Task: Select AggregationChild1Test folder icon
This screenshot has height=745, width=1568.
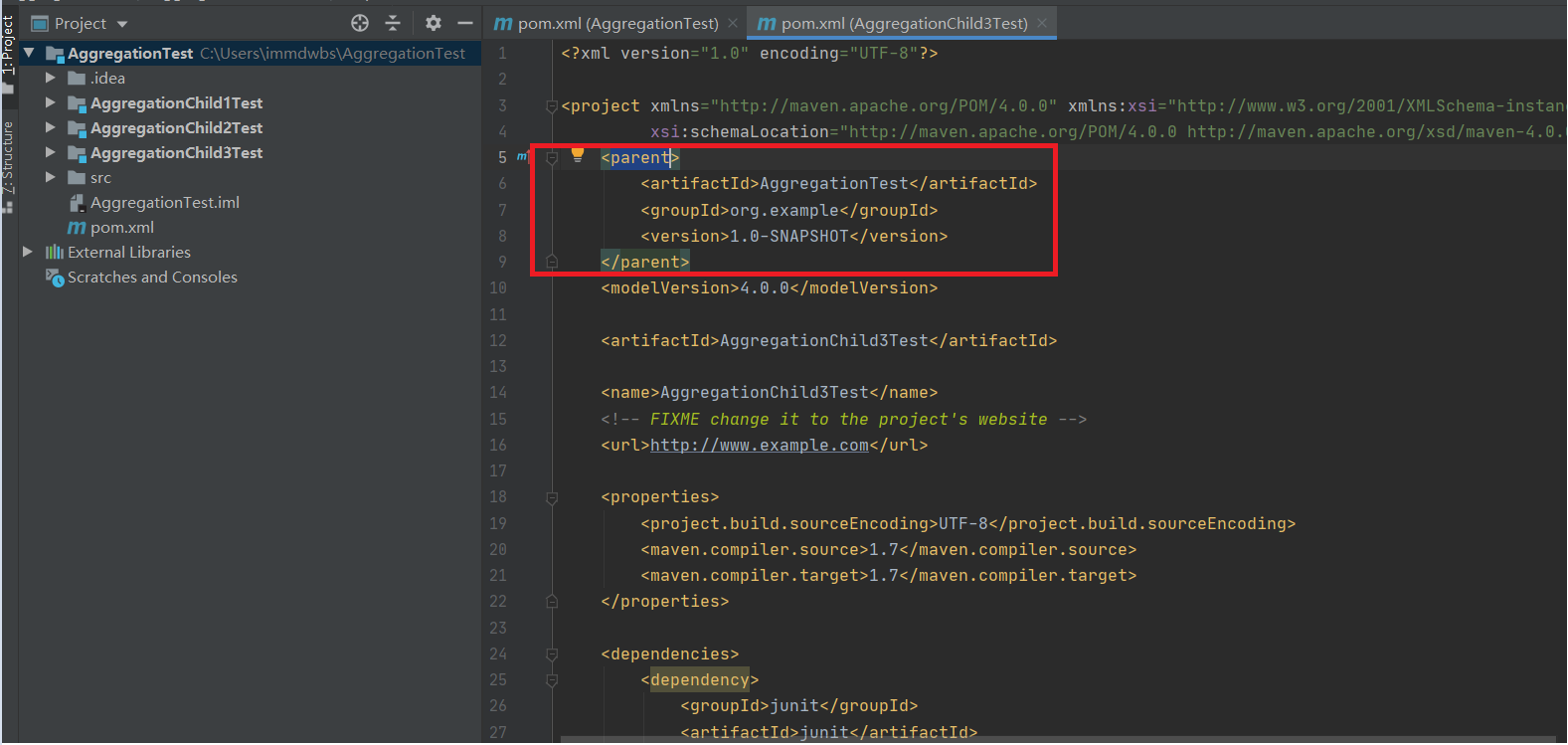Action: pos(77,103)
